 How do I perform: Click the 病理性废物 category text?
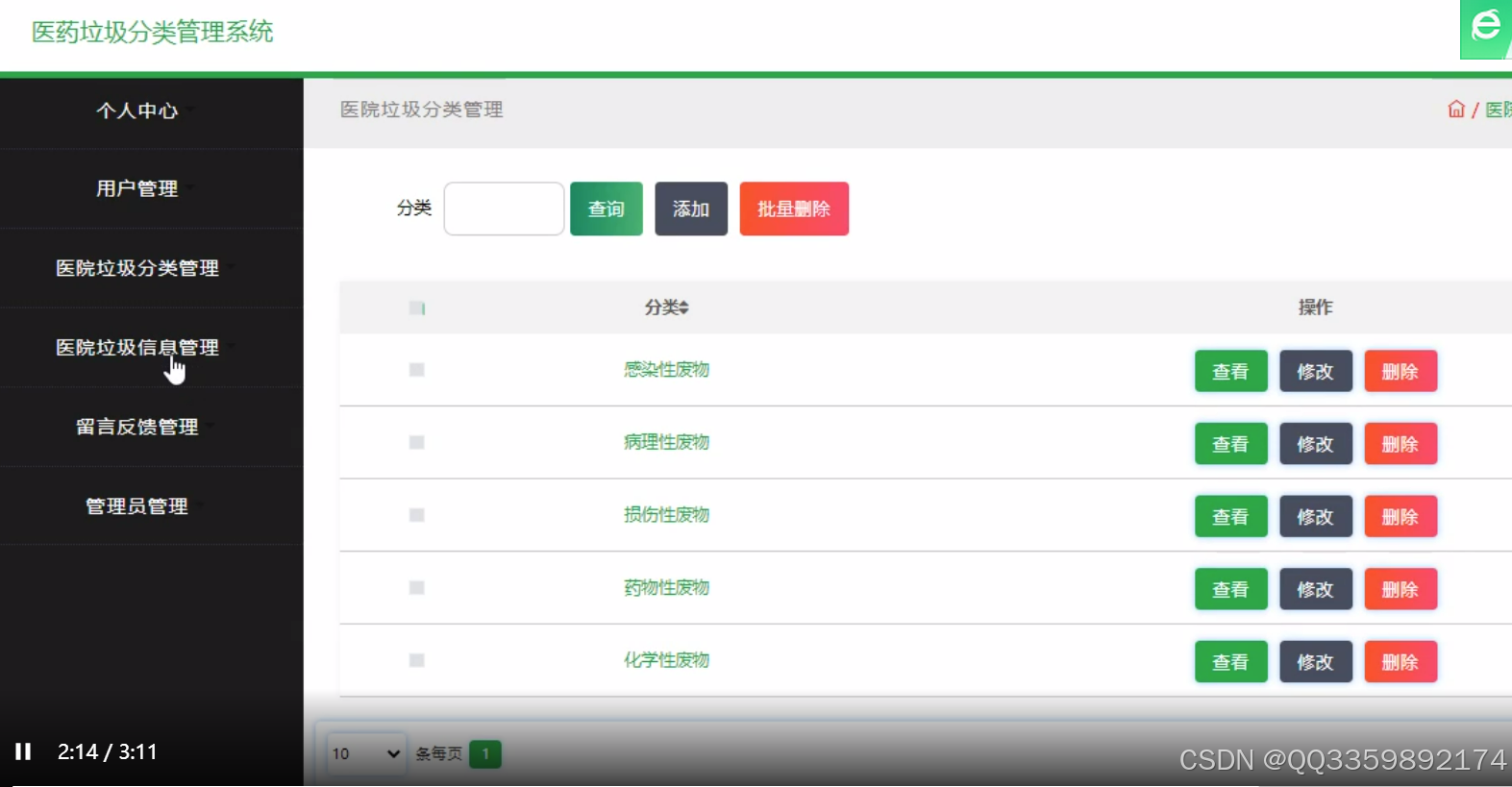[666, 442]
